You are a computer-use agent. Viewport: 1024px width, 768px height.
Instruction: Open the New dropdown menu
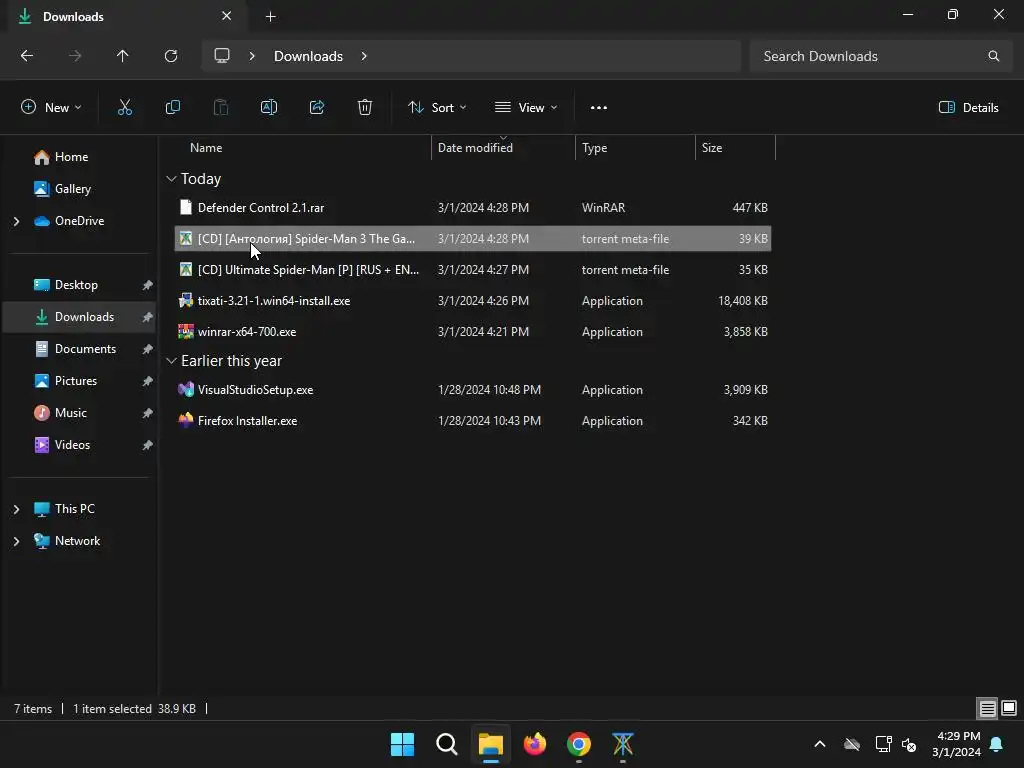coord(51,108)
